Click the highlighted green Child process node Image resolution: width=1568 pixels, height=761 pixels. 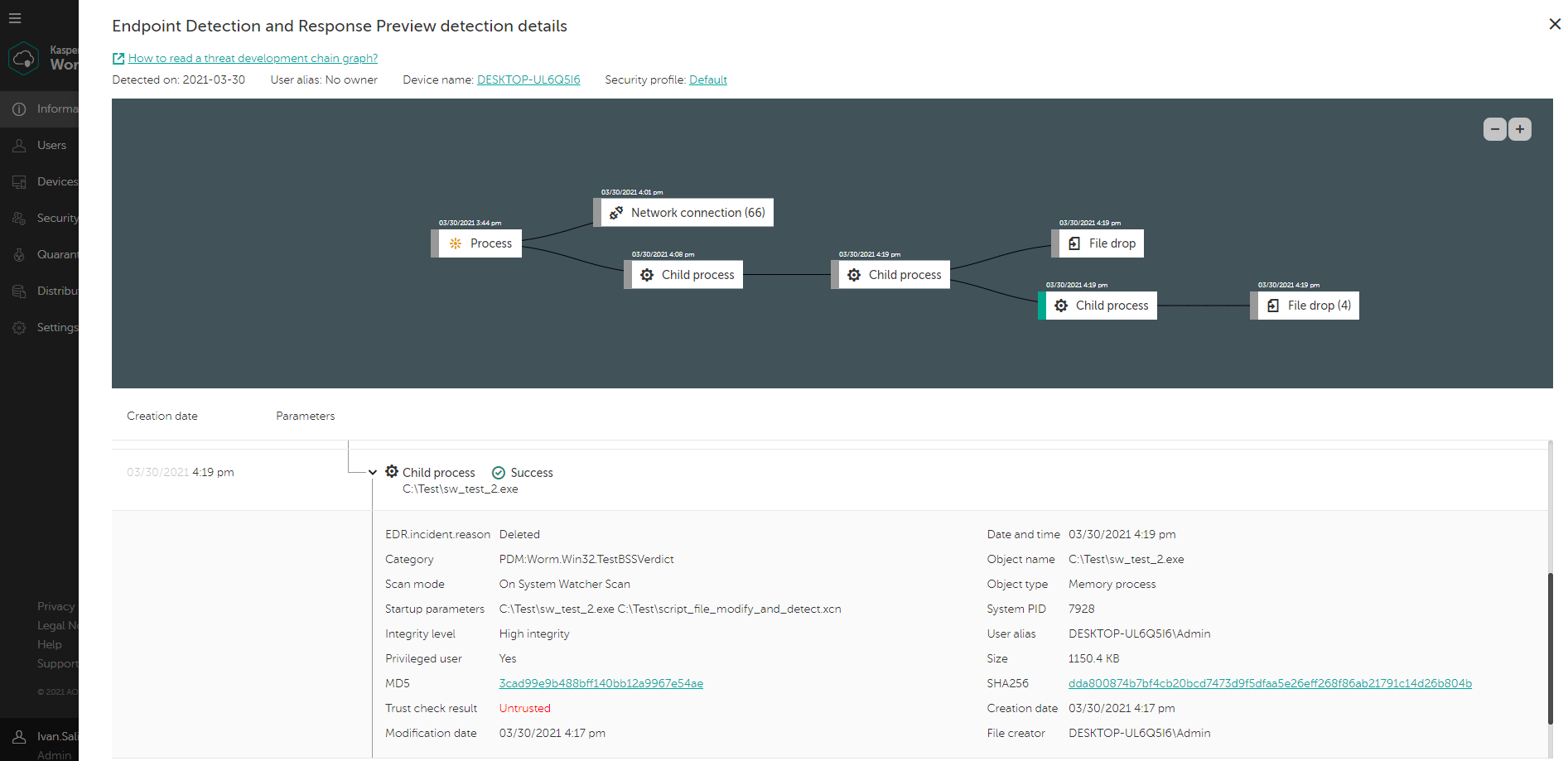[x=1101, y=306]
